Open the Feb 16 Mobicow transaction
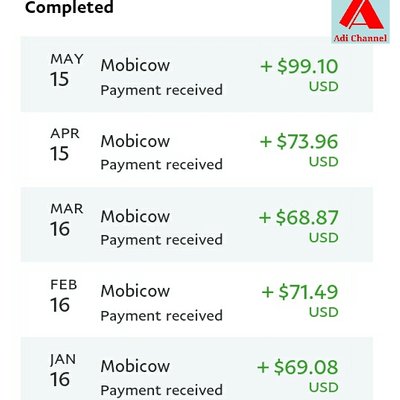Viewport: 400px width, 400px height. click(x=197, y=300)
